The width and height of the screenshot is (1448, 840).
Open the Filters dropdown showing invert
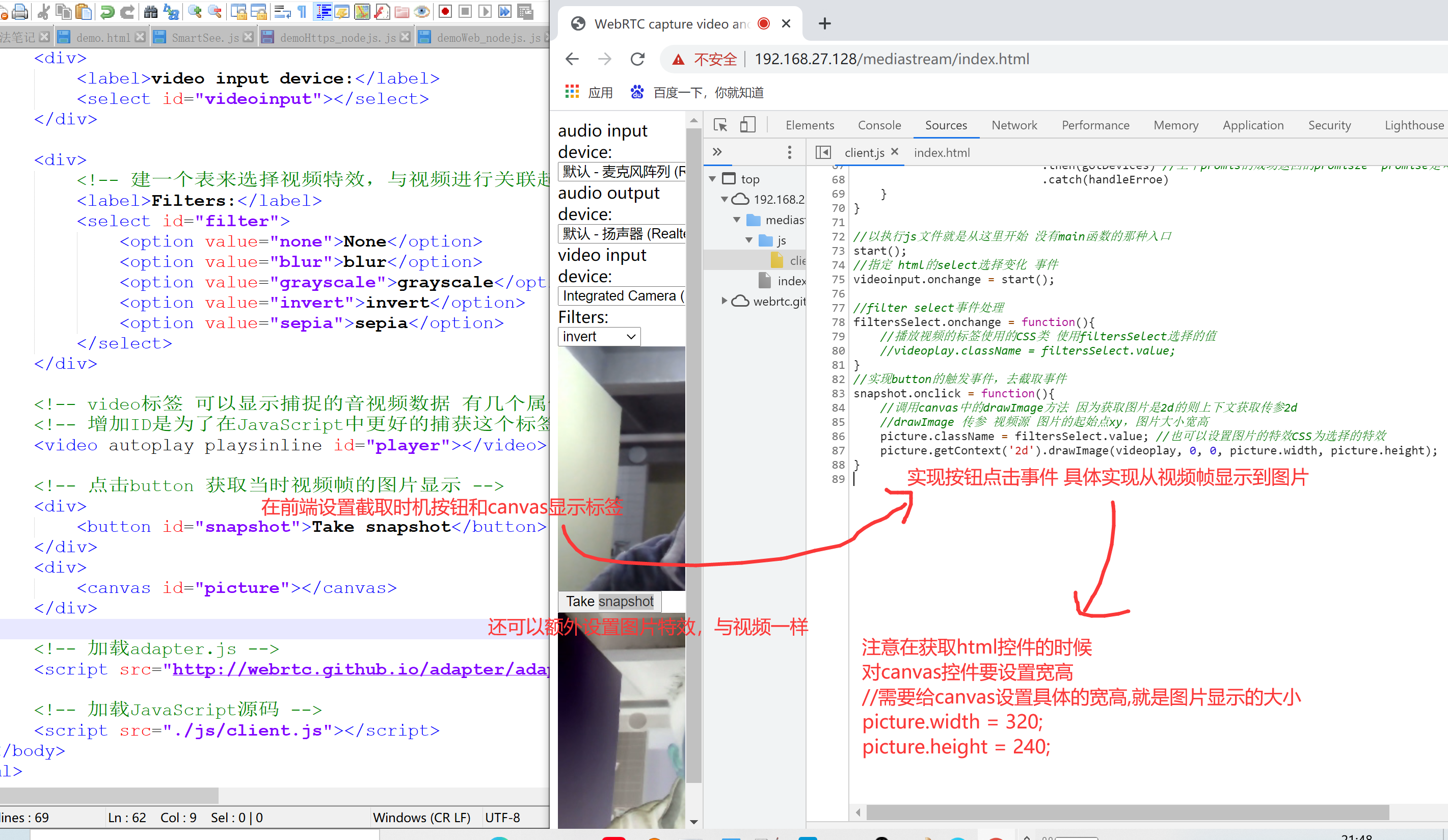pyautogui.click(x=599, y=336)
